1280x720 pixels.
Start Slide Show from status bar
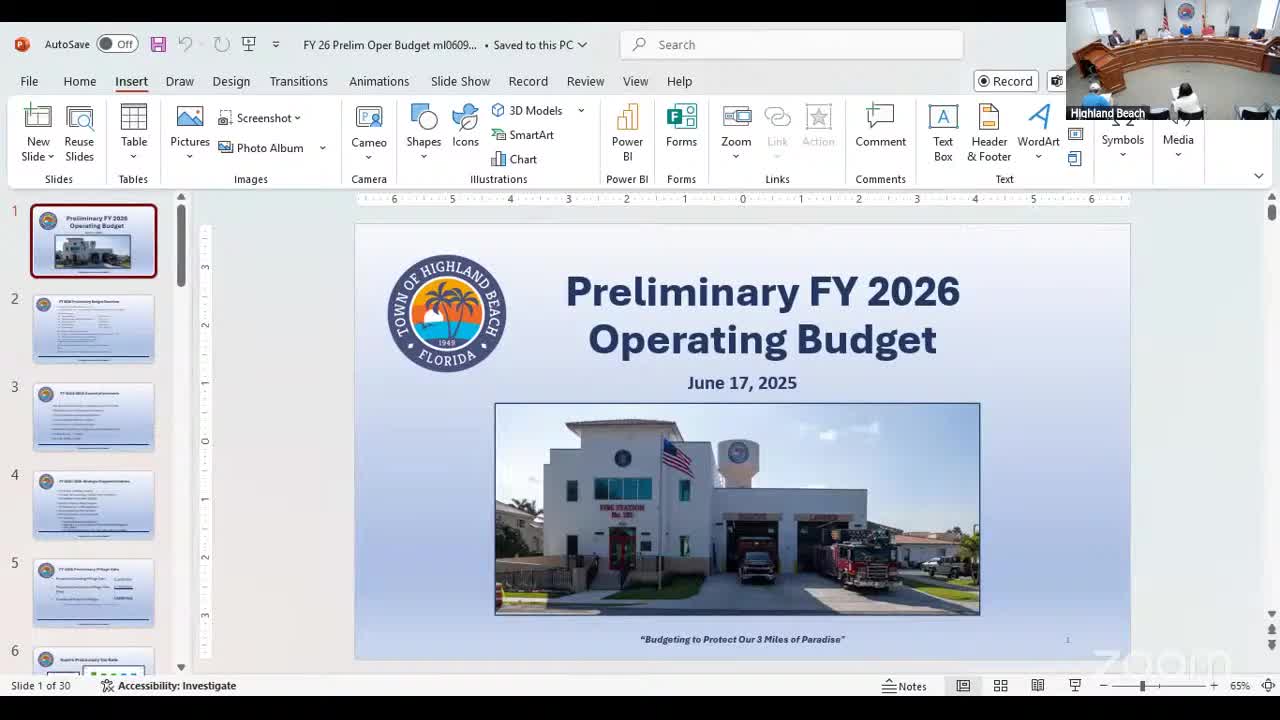[x=1075, y=685]
